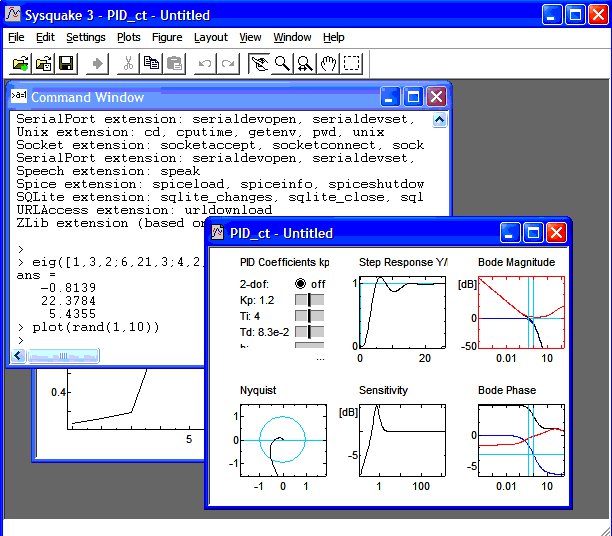Click the eig command line
This screenshot has height=536, width=612.
click(111, 262)
